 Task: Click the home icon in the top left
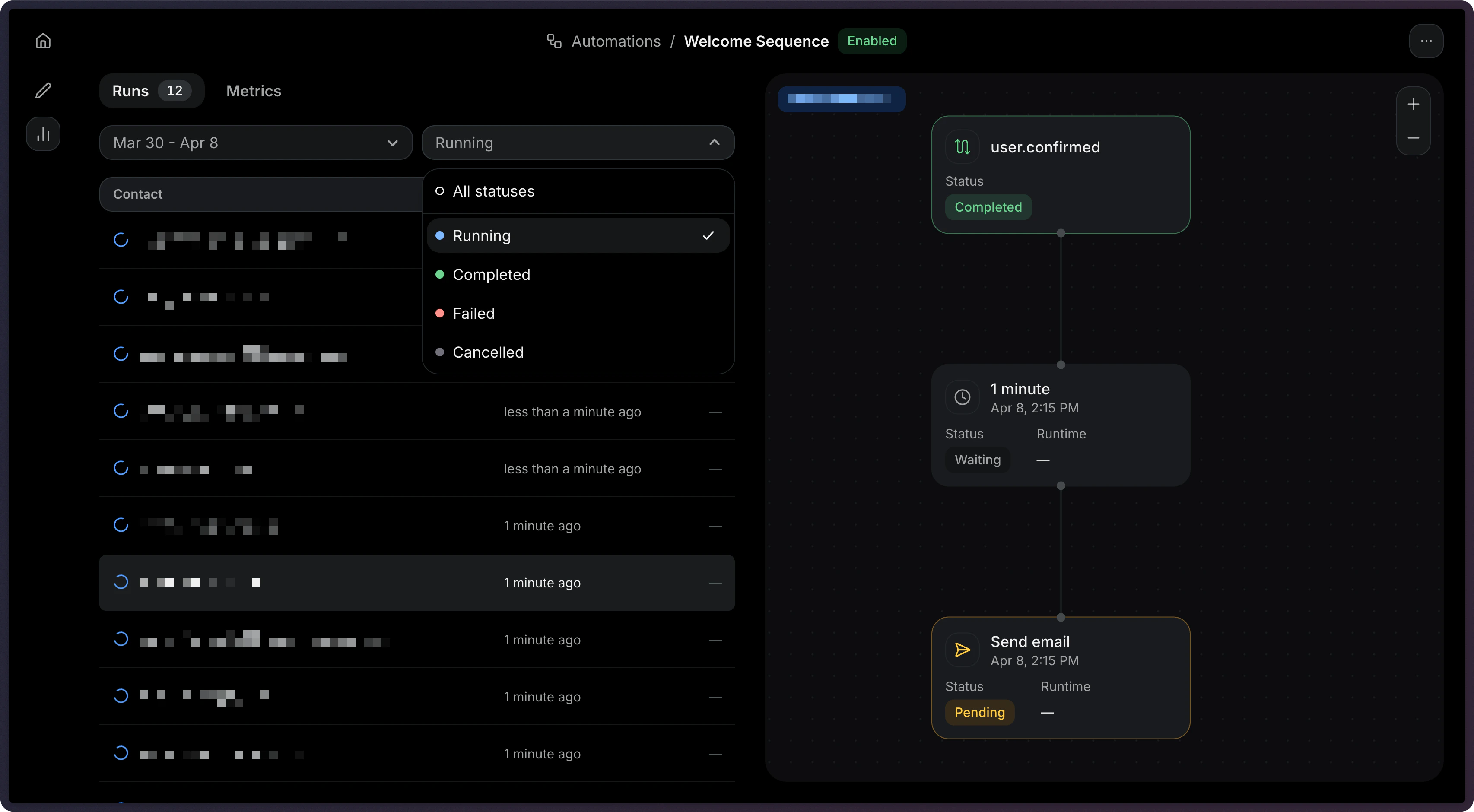click(x=43, y=41)
